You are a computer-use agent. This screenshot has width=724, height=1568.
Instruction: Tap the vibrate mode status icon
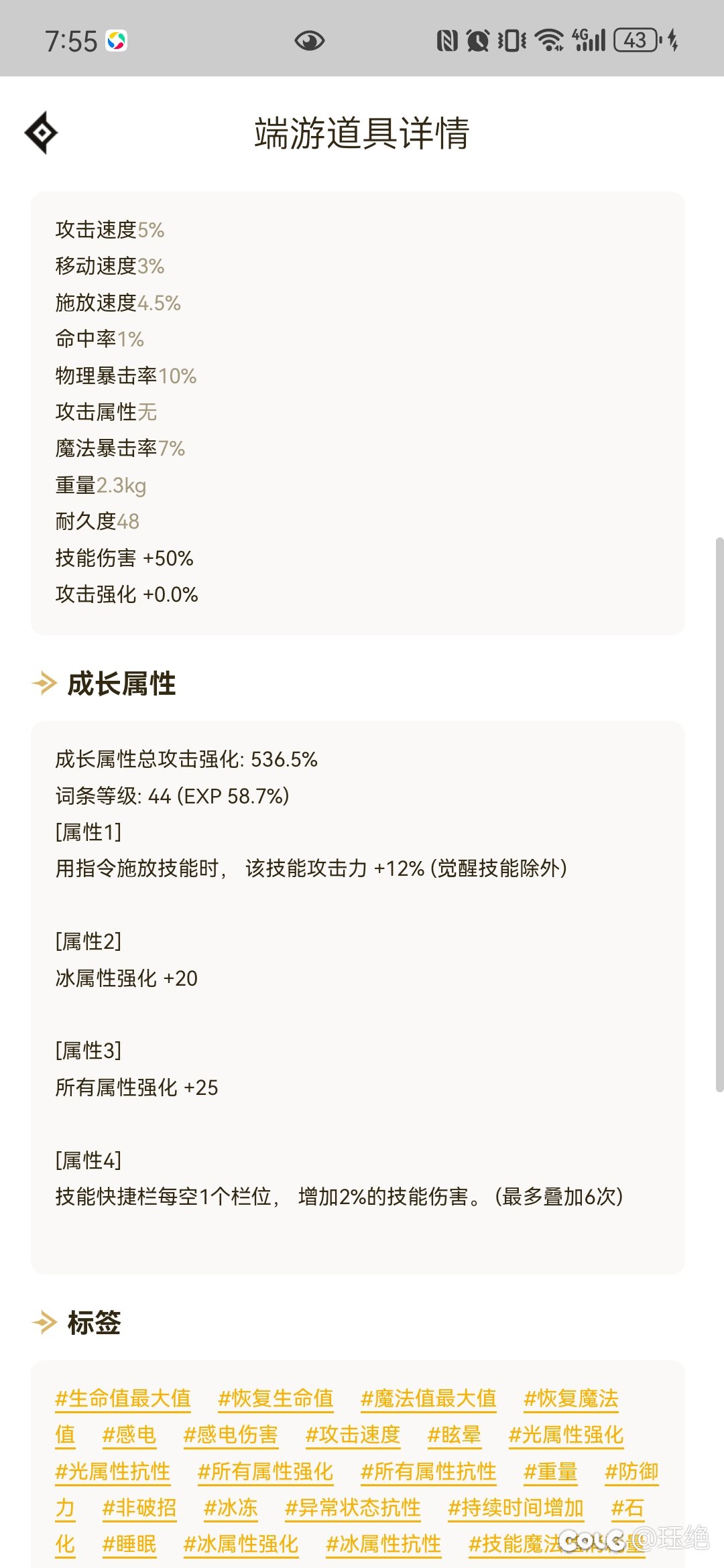pos(512,41)
